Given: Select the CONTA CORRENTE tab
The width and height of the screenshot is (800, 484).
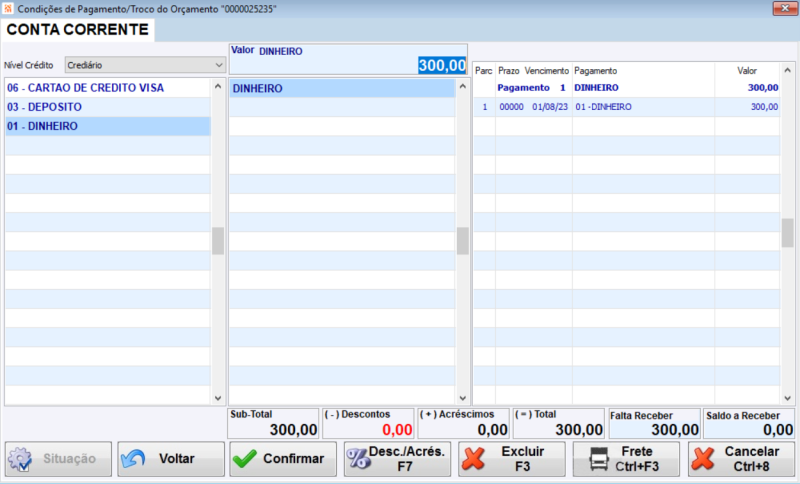Looking at the screenshot, I should (x=78, y=30).
